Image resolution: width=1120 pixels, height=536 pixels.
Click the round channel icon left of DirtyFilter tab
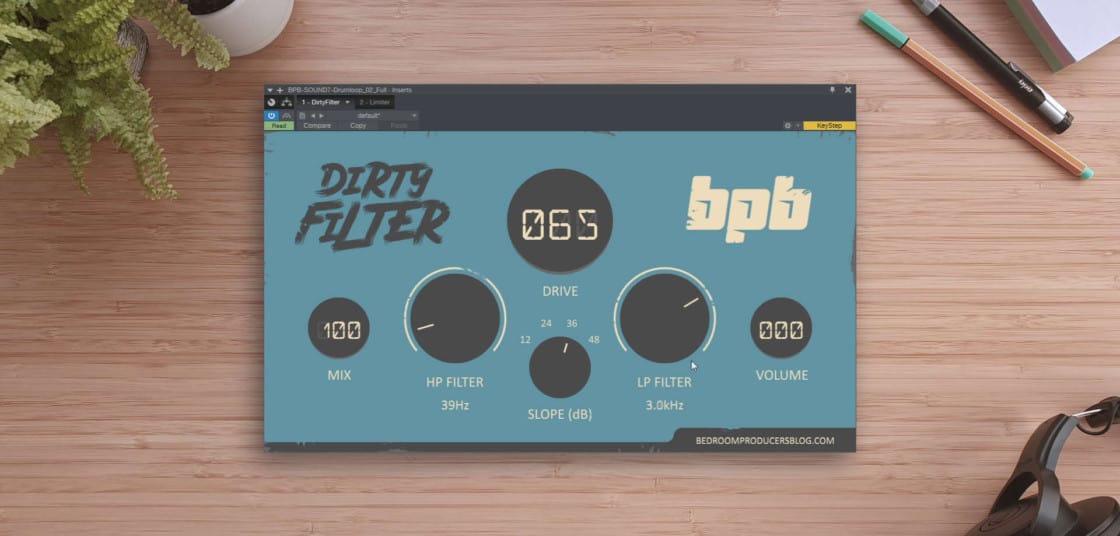271,102
